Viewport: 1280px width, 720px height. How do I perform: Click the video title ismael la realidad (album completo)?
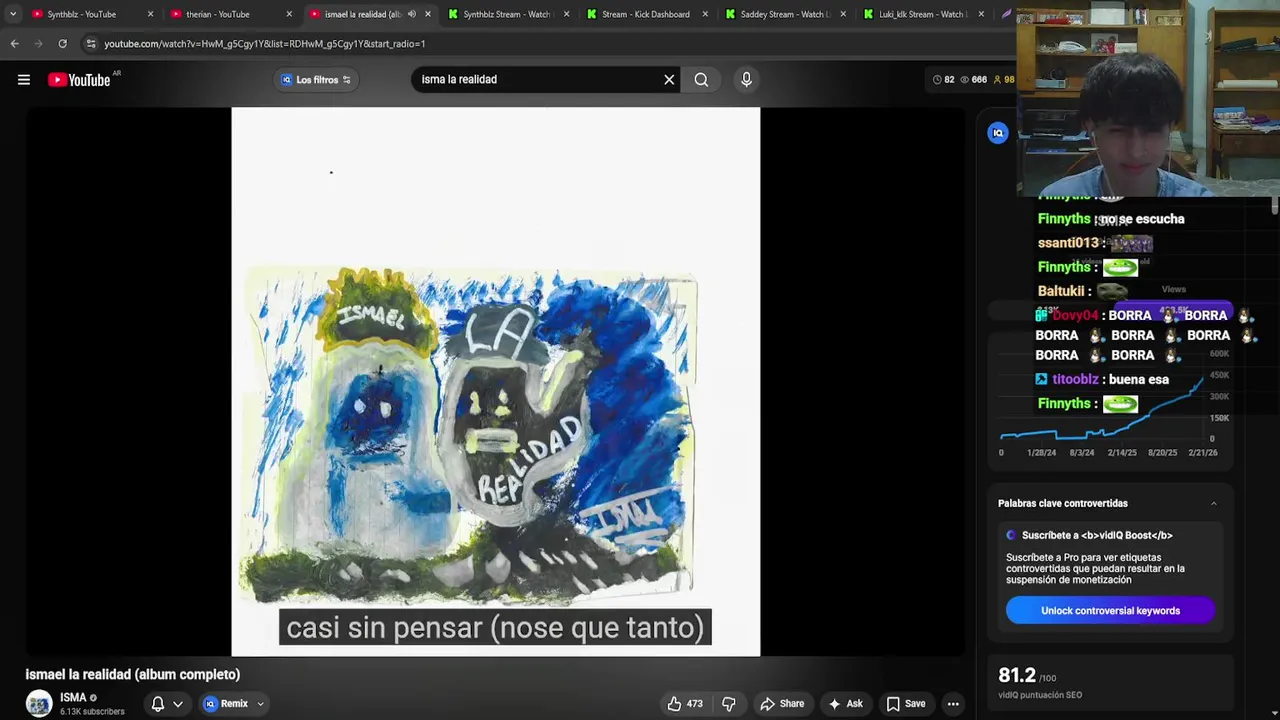[133, 675]
